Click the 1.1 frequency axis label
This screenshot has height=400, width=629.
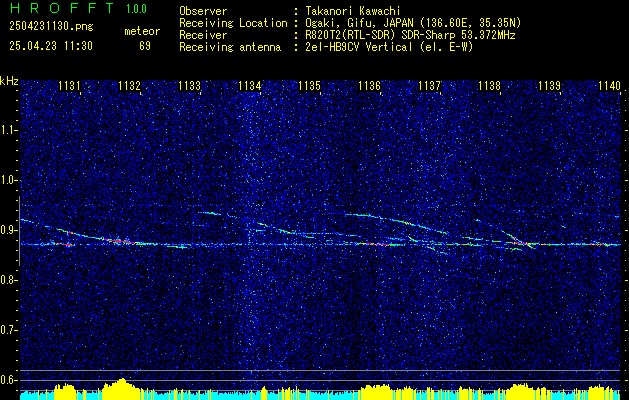pos(9,130)
